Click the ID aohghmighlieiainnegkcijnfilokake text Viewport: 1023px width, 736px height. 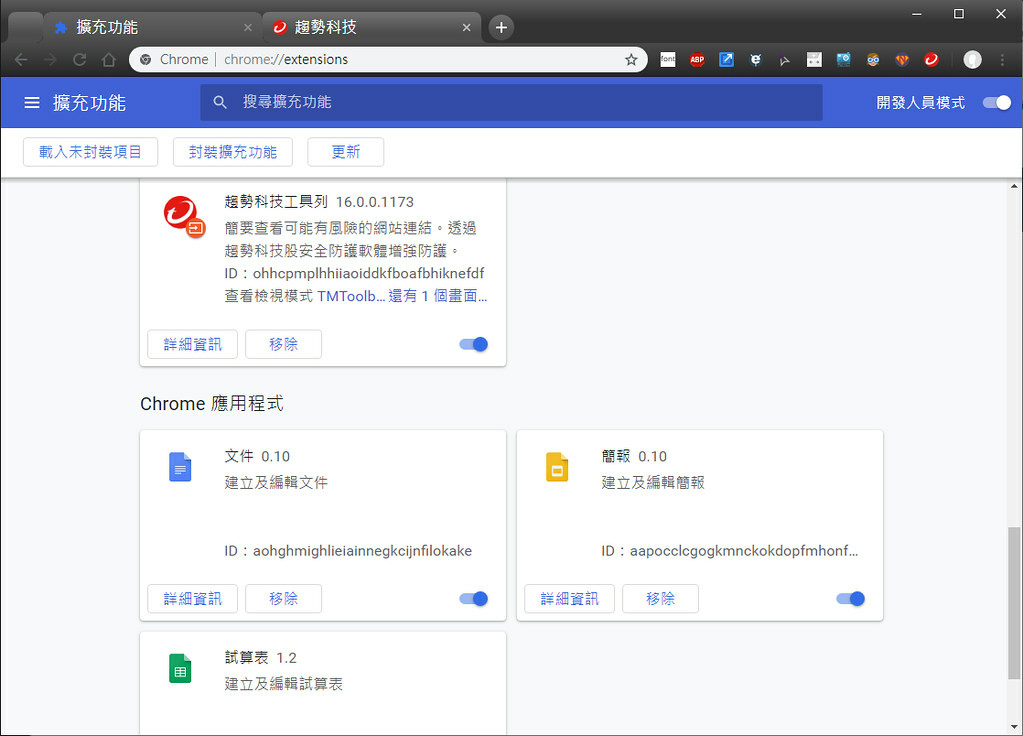tap(348, 551)
